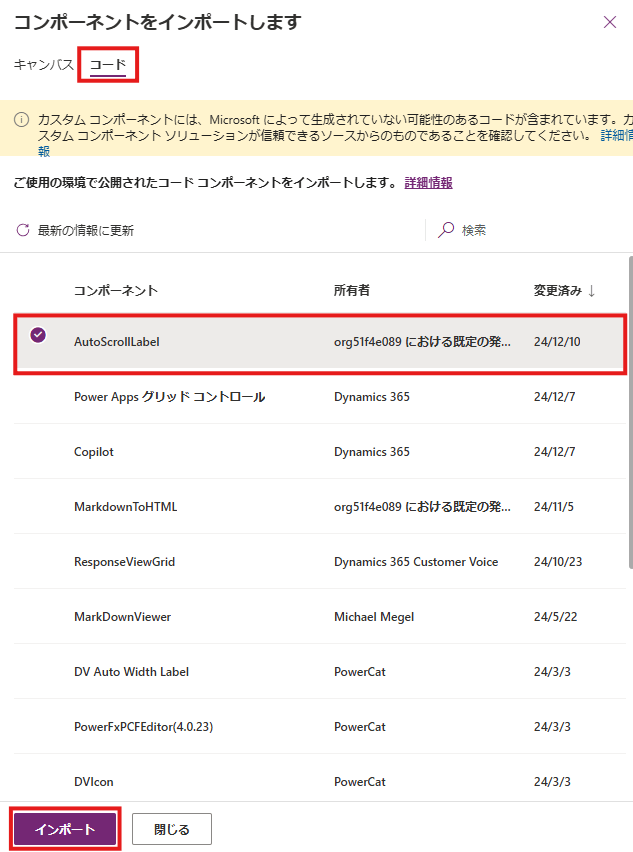Screen dimensions: 633x852
Task: Click Dynamics 365 Customer Voice owner cell
Action: point(416,562)
